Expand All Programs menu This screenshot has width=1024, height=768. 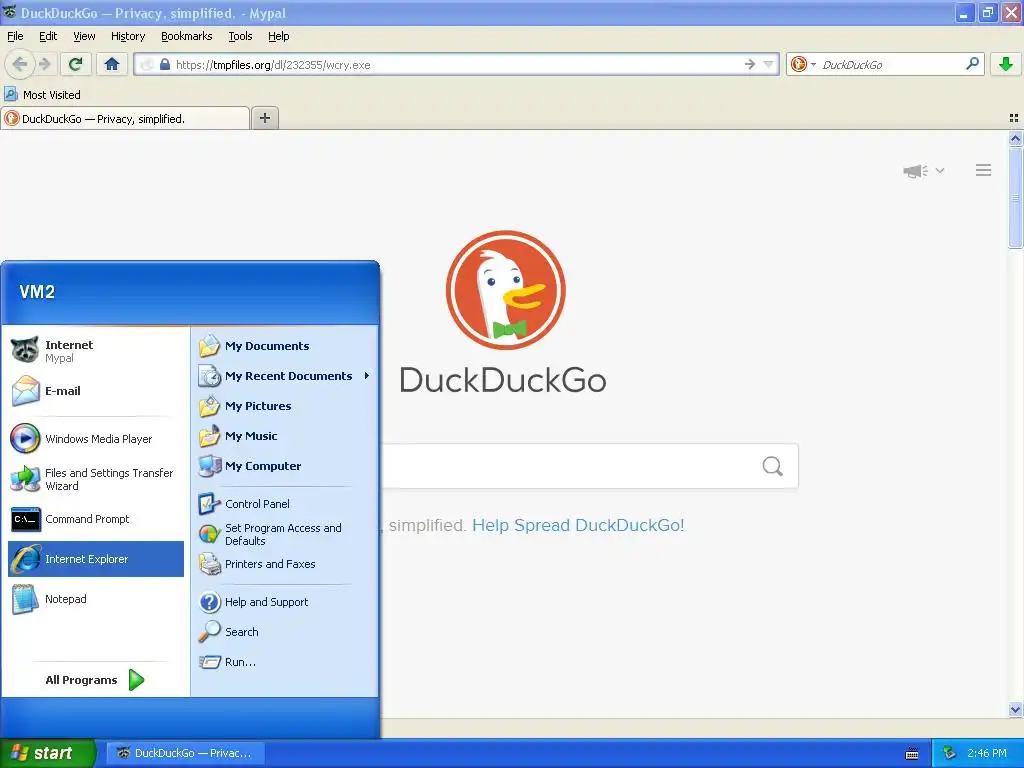96,680
